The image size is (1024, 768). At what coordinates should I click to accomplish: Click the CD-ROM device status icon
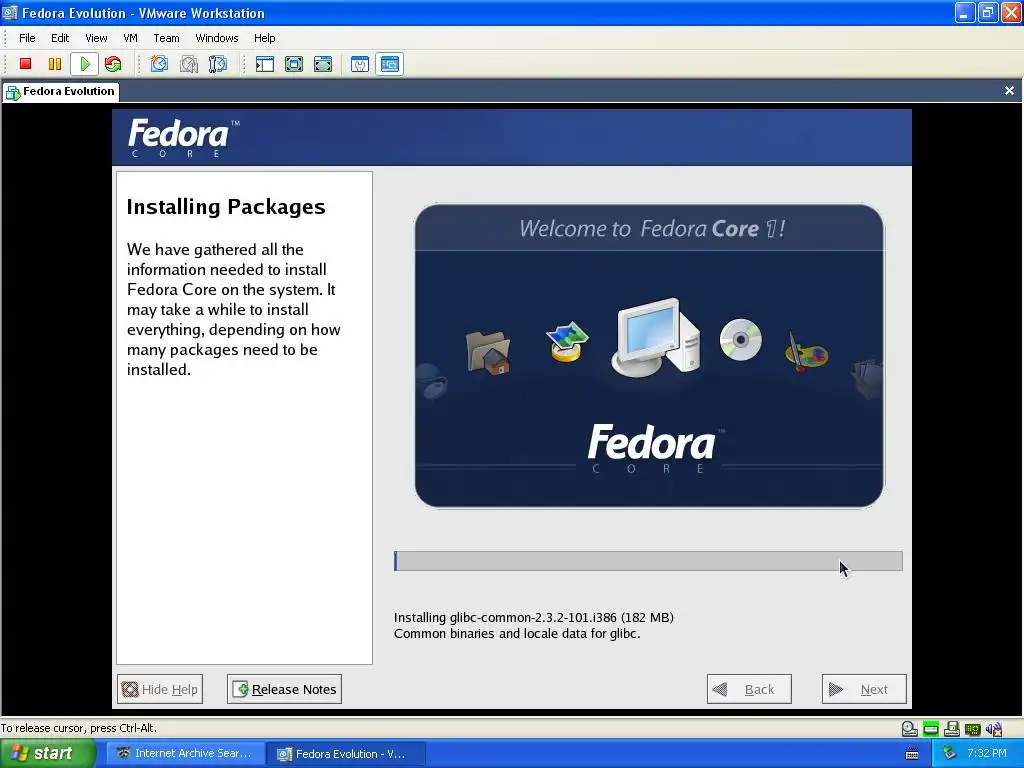(x=909, y=729)
